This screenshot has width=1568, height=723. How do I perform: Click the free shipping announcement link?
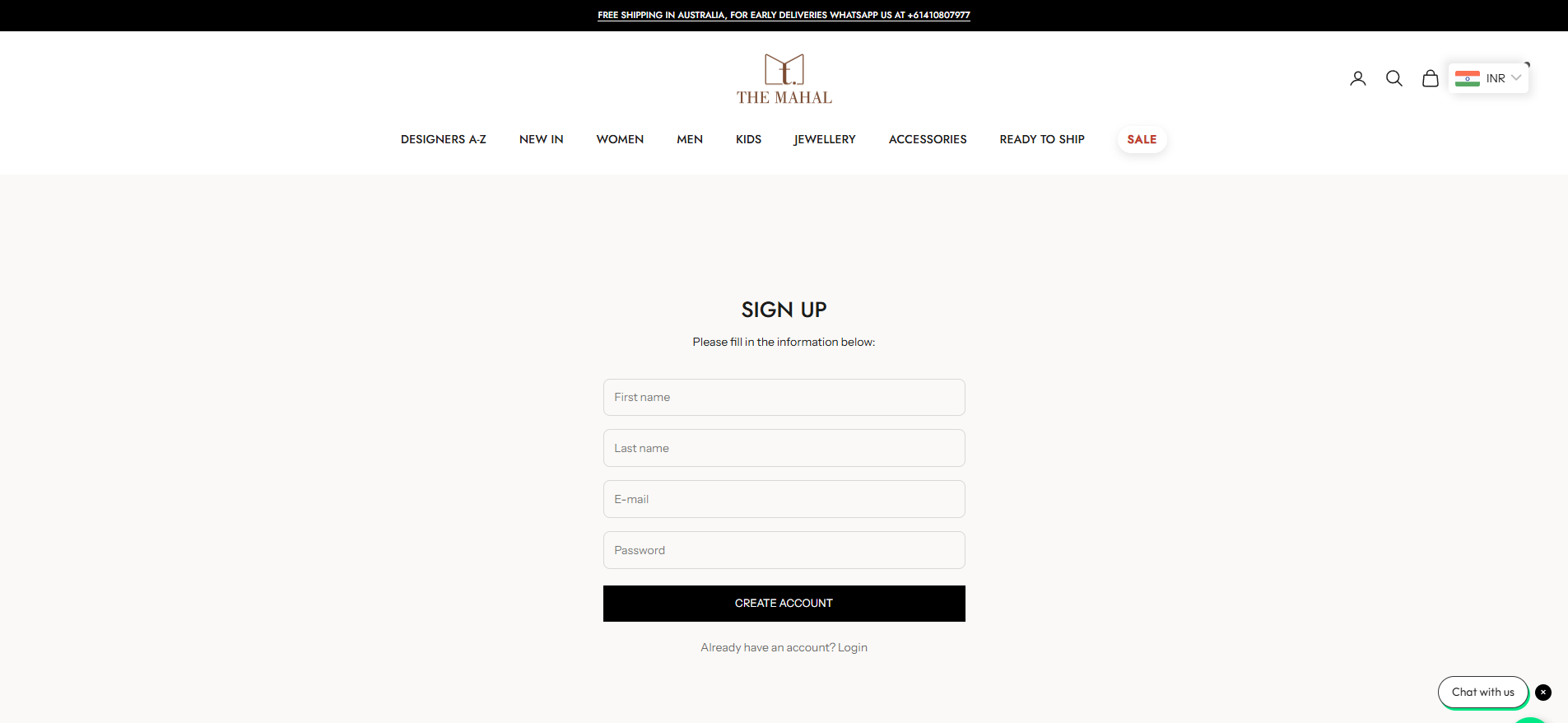pyautogui.click(x=784, y=15)
